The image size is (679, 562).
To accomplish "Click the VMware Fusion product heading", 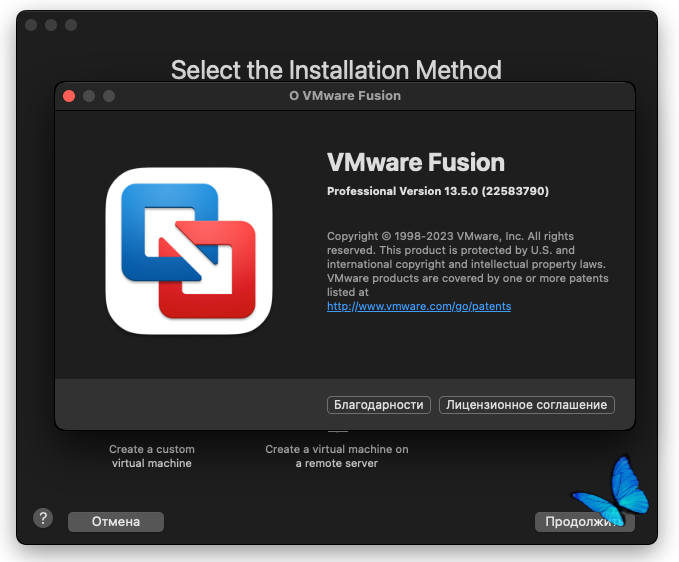I will tap(416, 162).
